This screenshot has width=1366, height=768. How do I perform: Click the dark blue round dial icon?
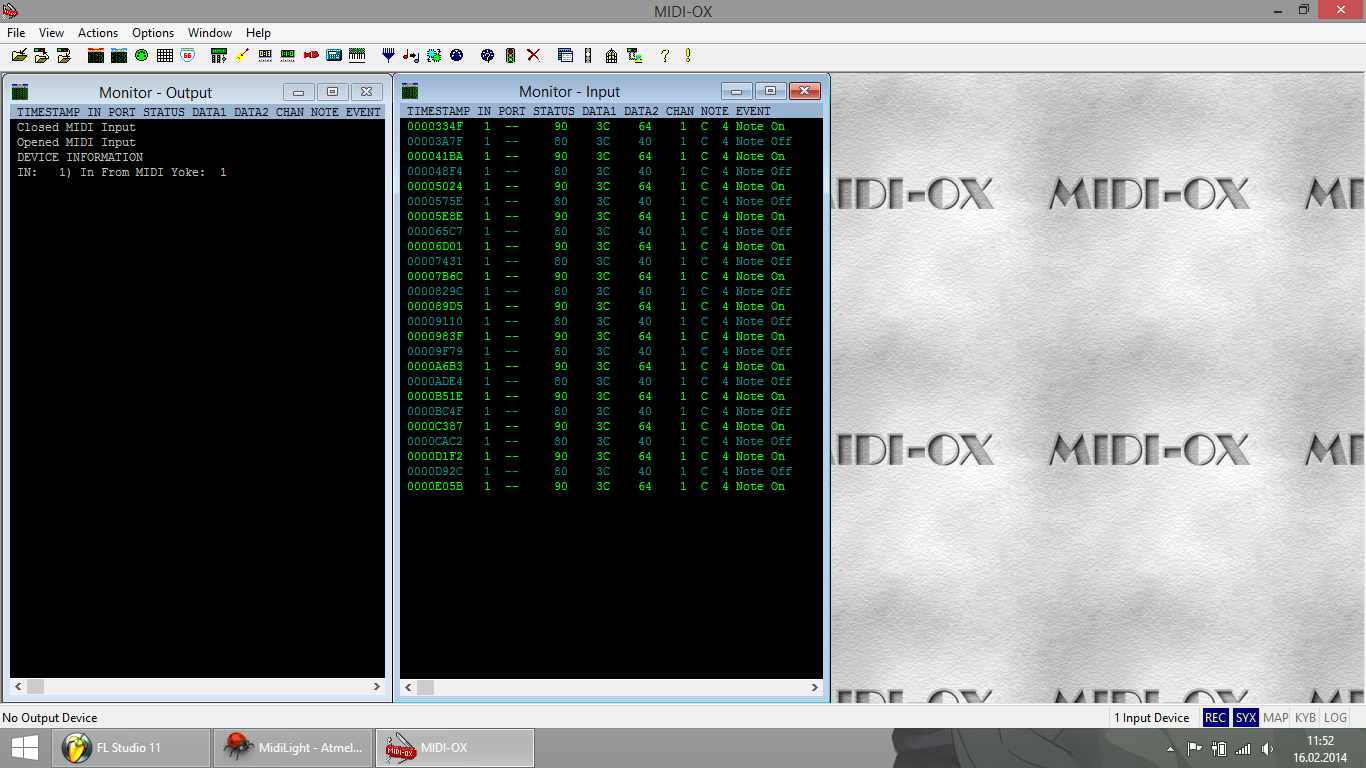point(457,56)
